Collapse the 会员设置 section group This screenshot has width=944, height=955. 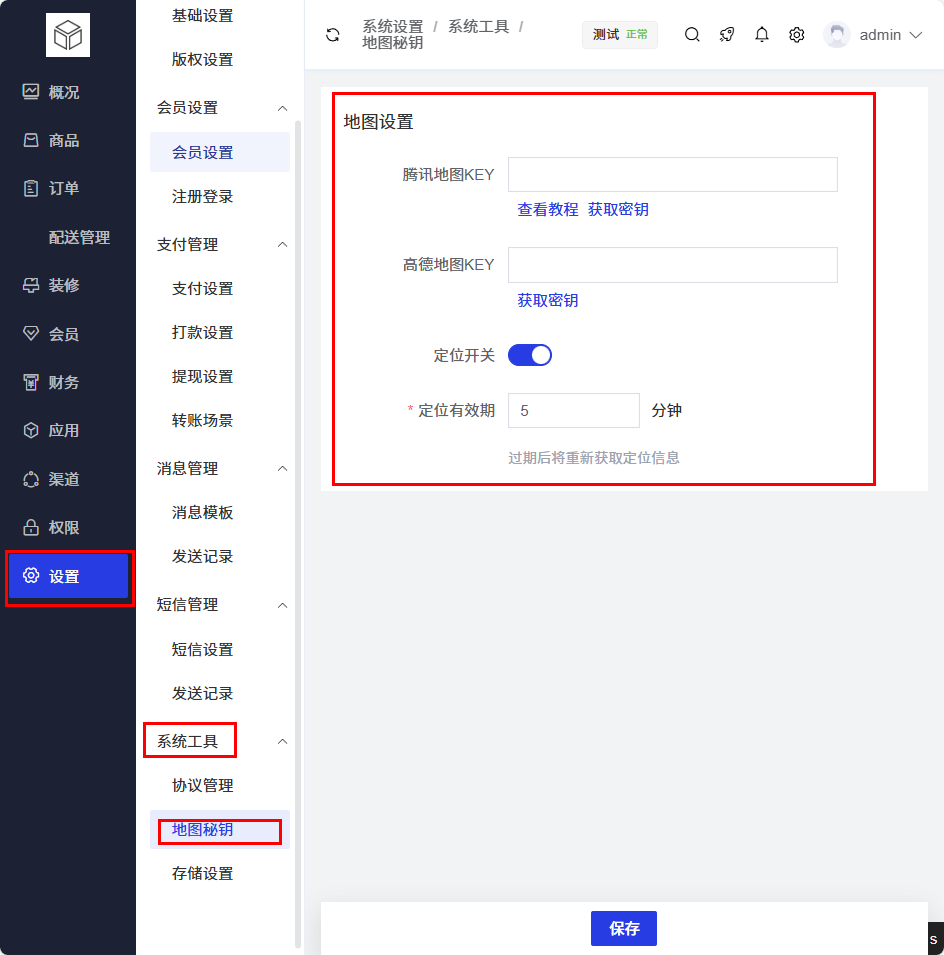click(x=282, y=108)
